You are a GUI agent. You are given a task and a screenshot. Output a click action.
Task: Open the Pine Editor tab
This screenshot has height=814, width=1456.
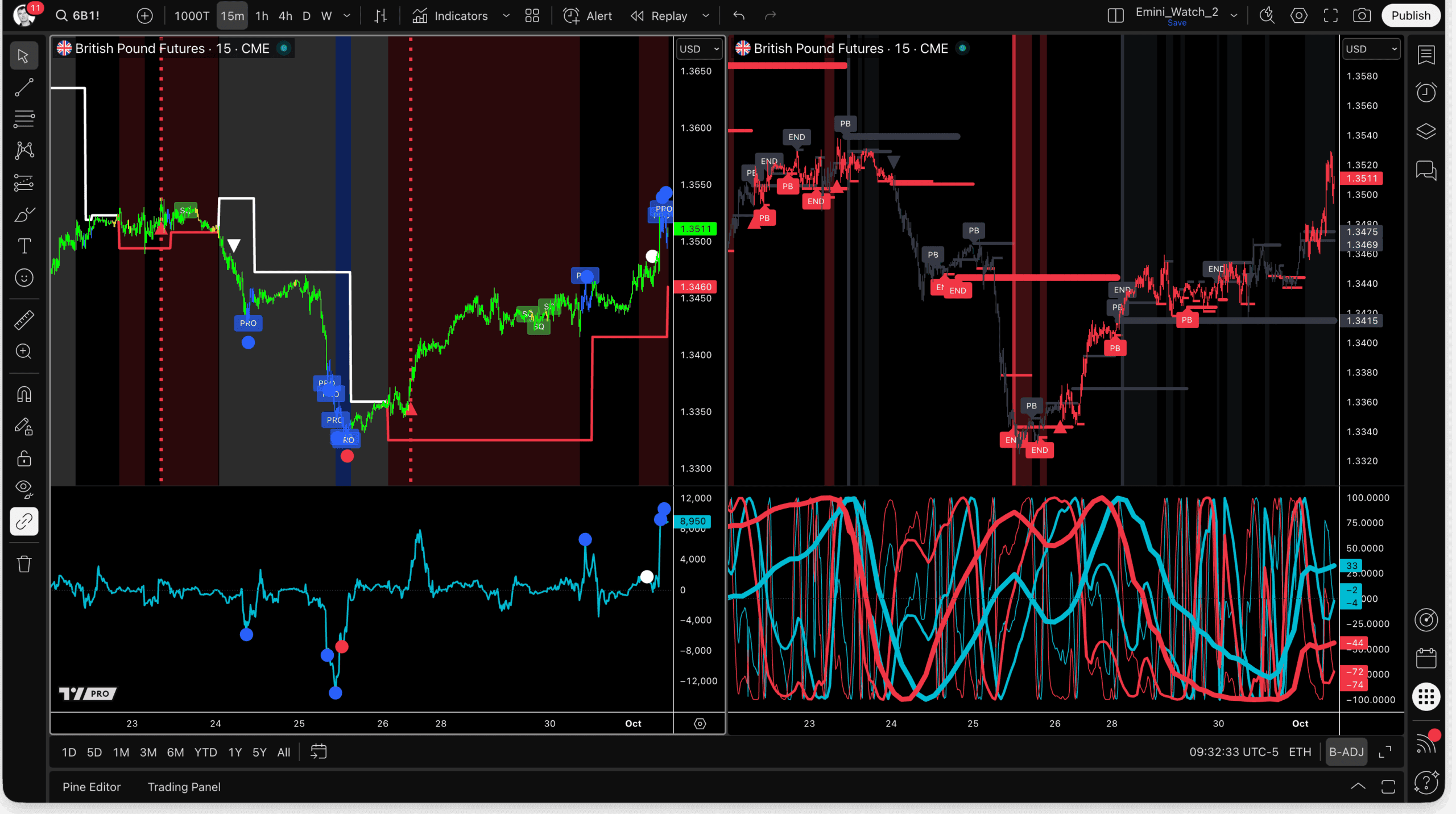tap(92, 787)
